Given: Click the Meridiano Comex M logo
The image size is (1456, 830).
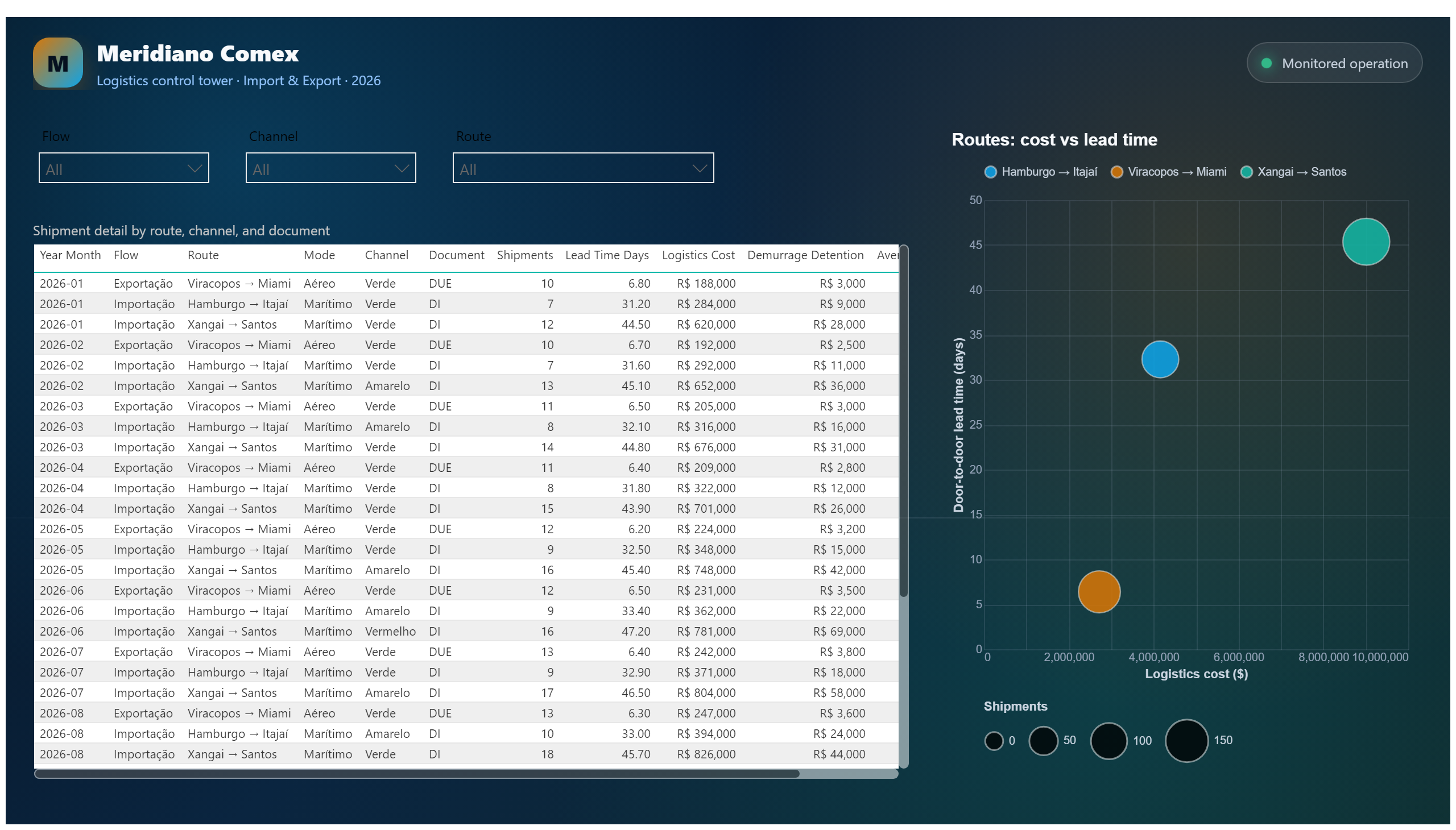Looking at the screenshot, I should tap(57, 63).
